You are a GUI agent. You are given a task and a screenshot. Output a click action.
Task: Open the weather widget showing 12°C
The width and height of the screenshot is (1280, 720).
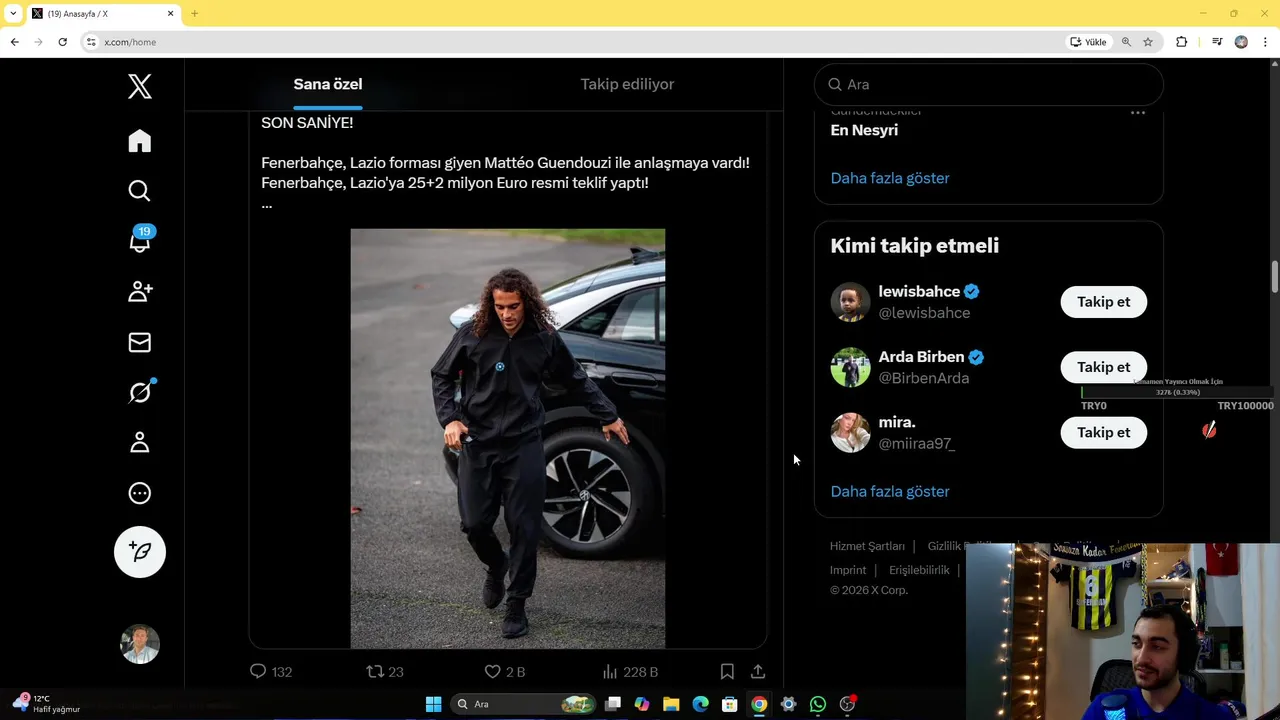coord(46,704)
